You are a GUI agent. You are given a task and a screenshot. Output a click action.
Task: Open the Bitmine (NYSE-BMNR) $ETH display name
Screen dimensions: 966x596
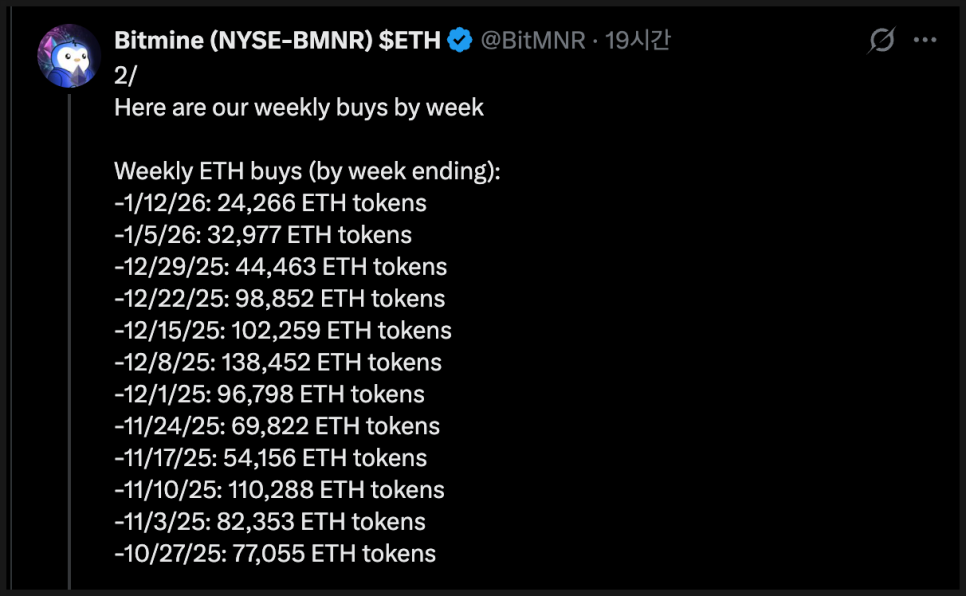pos(277,41)
